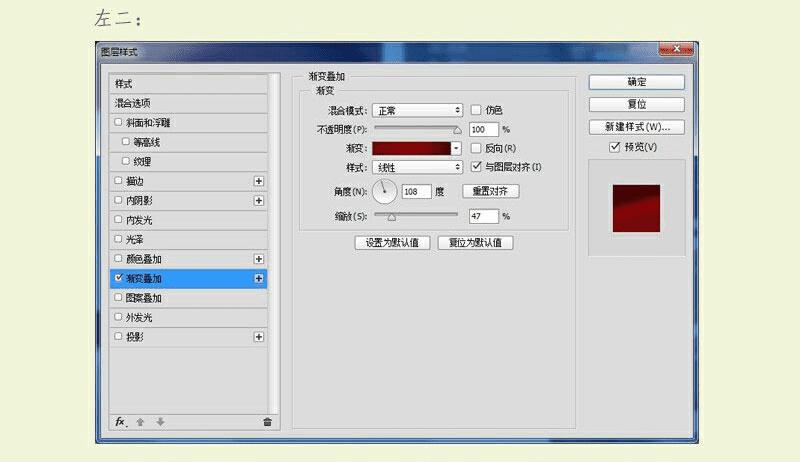Add another 颜色叠加 effect with plus icon

click(x=259, y=259)
